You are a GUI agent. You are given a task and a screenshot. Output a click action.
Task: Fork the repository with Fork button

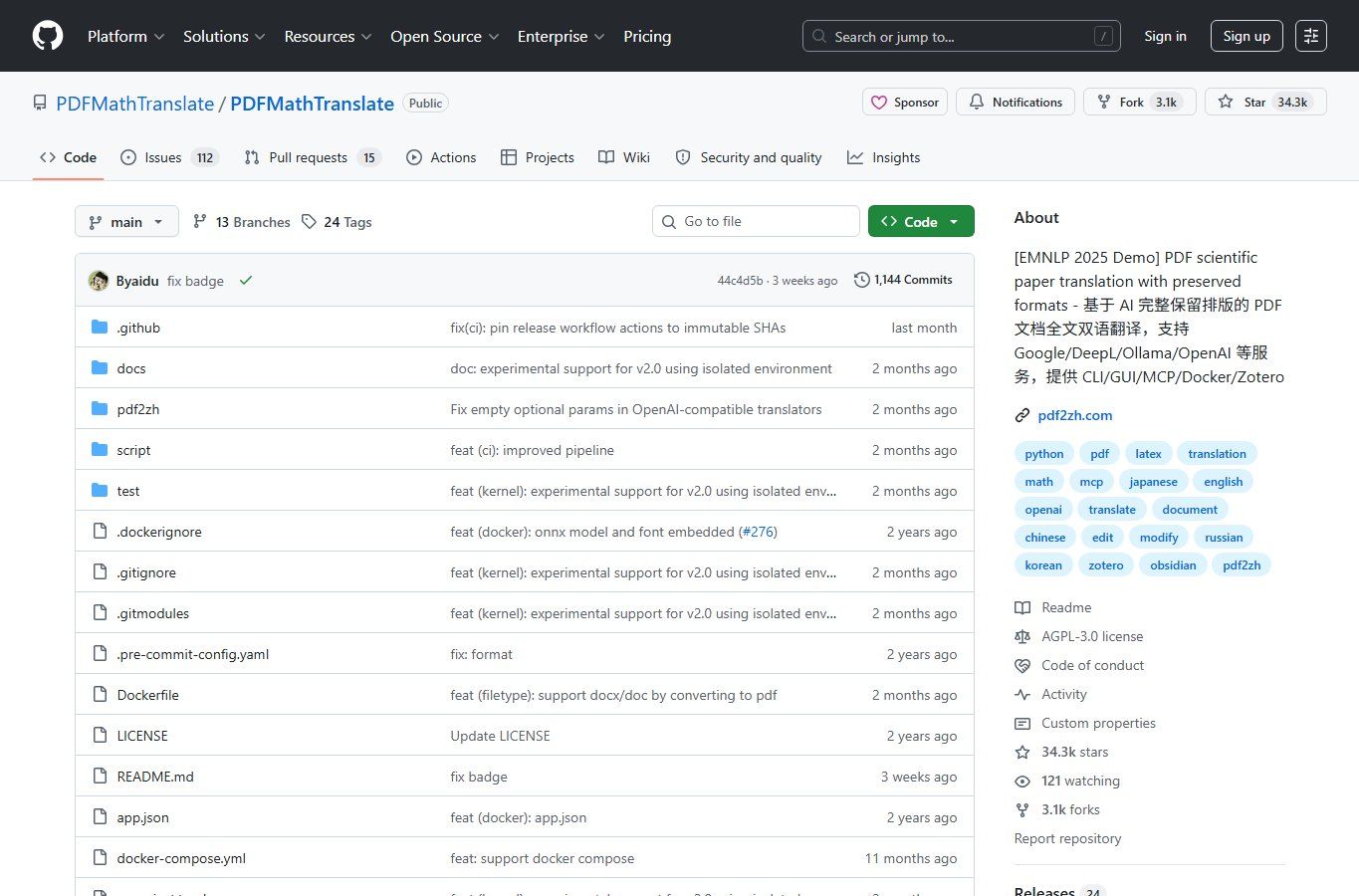click(1140, 102)
